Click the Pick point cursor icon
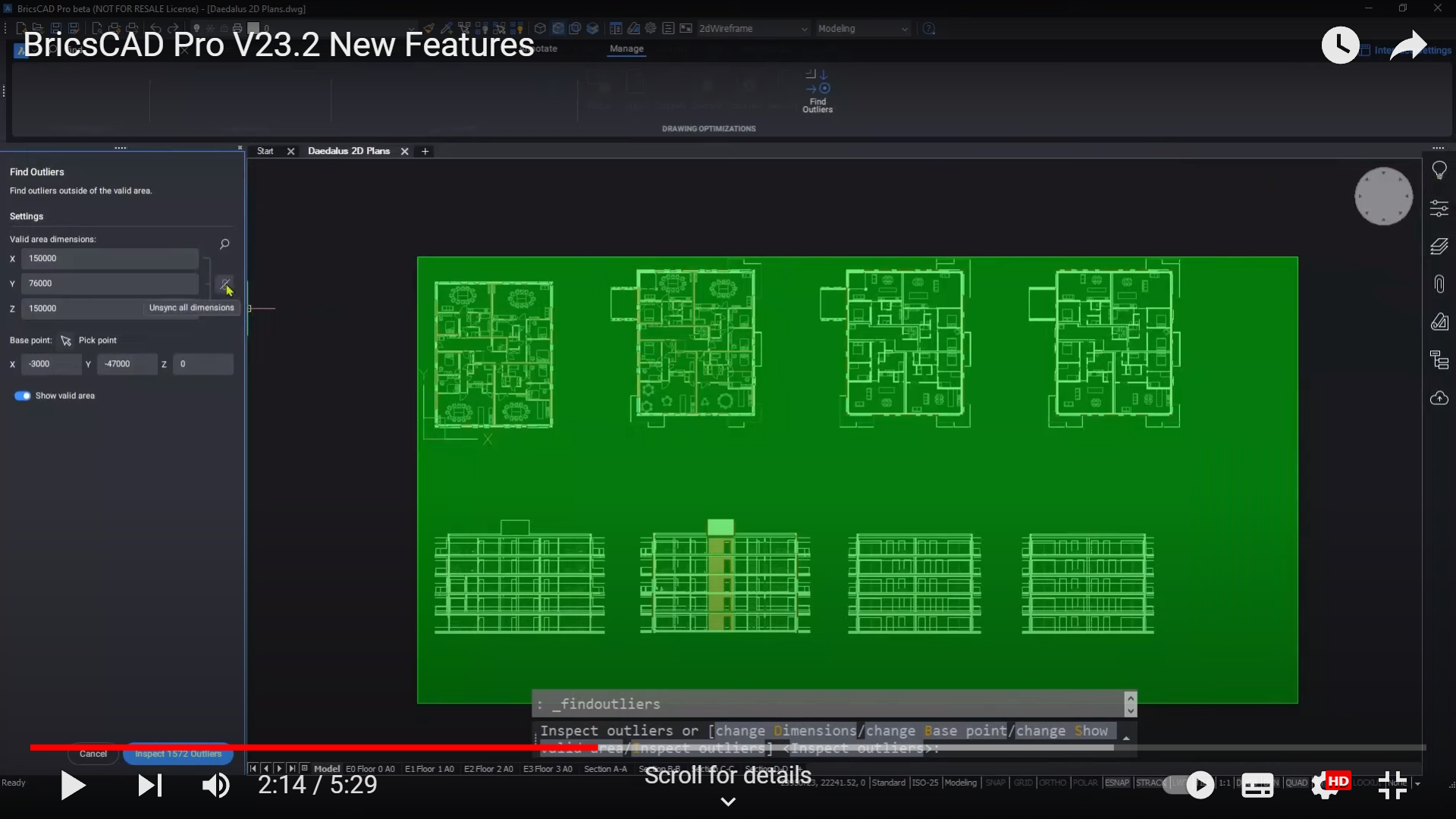The height and width of the screenshot is (819, 1456). [66, 340]
